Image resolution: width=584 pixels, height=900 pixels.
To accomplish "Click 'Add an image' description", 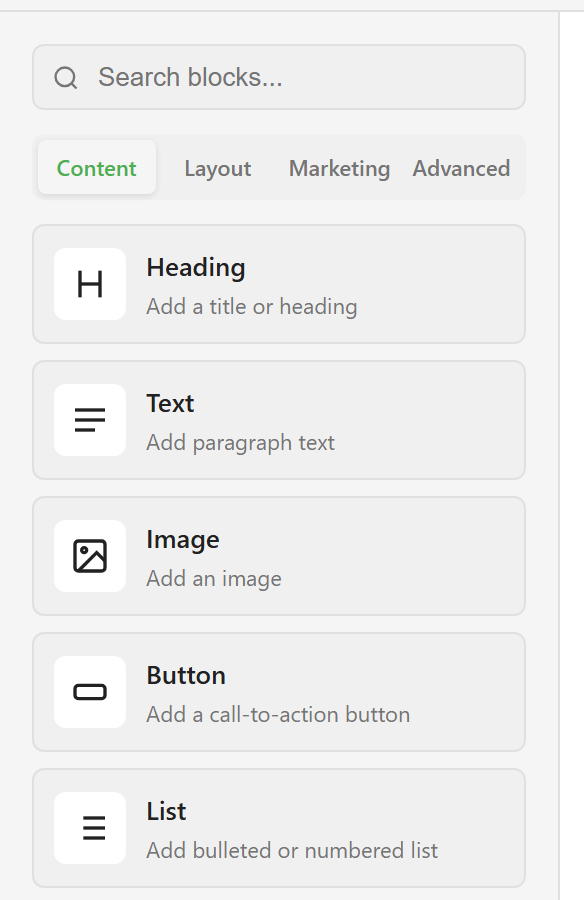I will click(214, 579).
